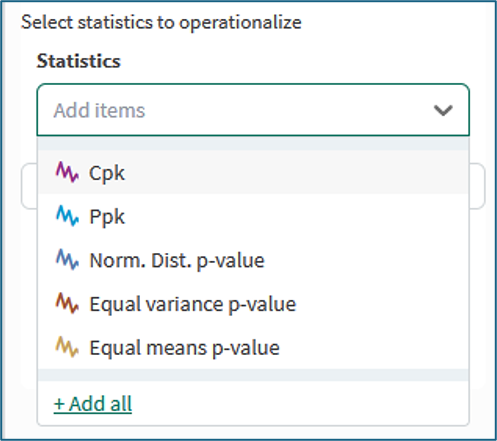Click the partly hidden box right of the dropdown
Viewport: 497px width, 441px height.
click(x=477, y=186)
